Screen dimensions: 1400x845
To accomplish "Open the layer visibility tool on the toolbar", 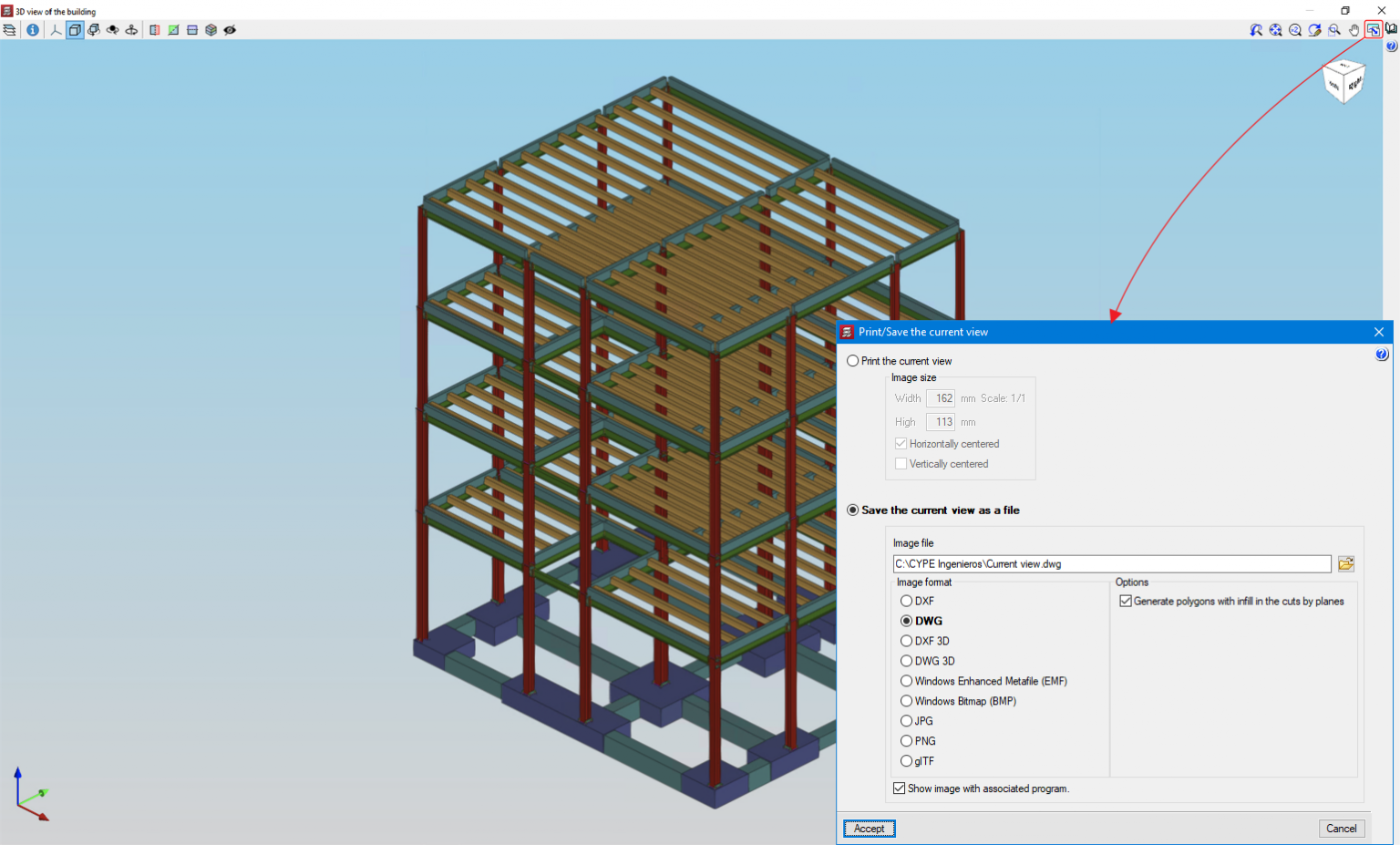I will click(9, 29).
